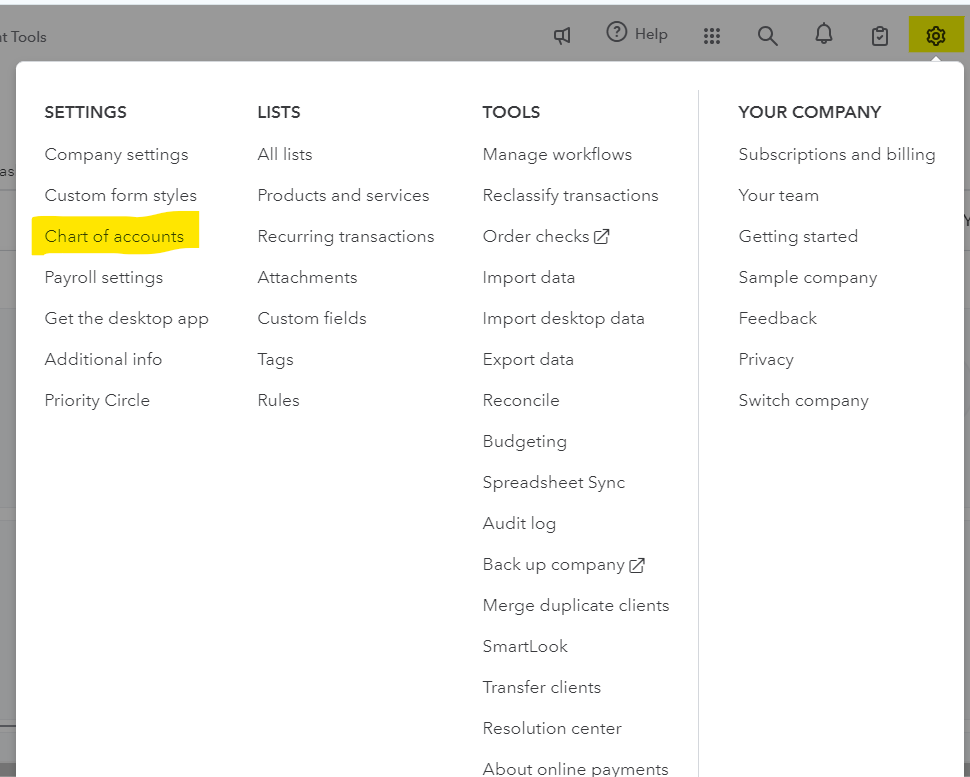Viewport: 970px width, 777px height.
Task: Open the Audit log
Action: click(x=519, y=524)
